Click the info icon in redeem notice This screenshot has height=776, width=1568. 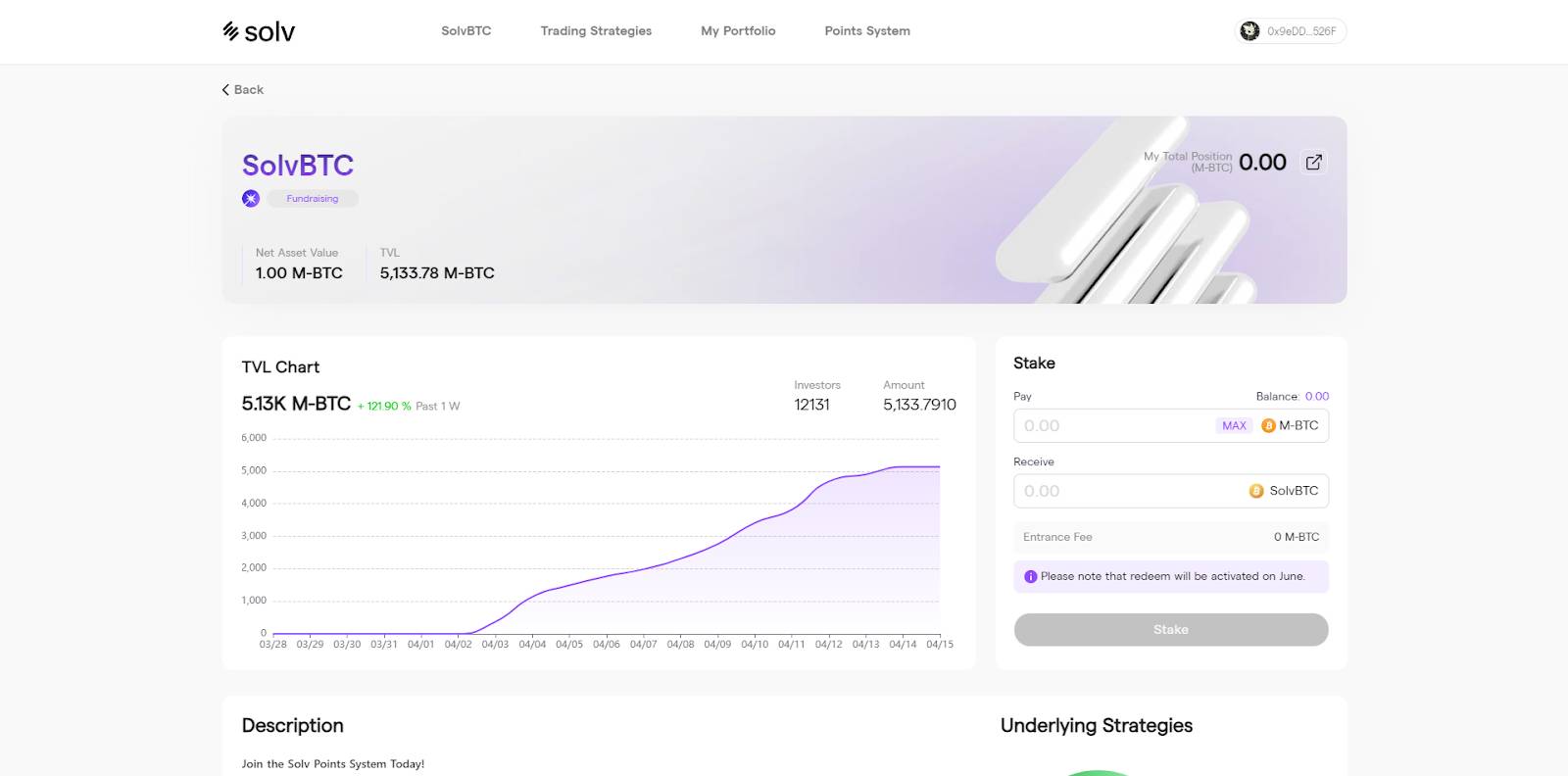[1030, 577]
